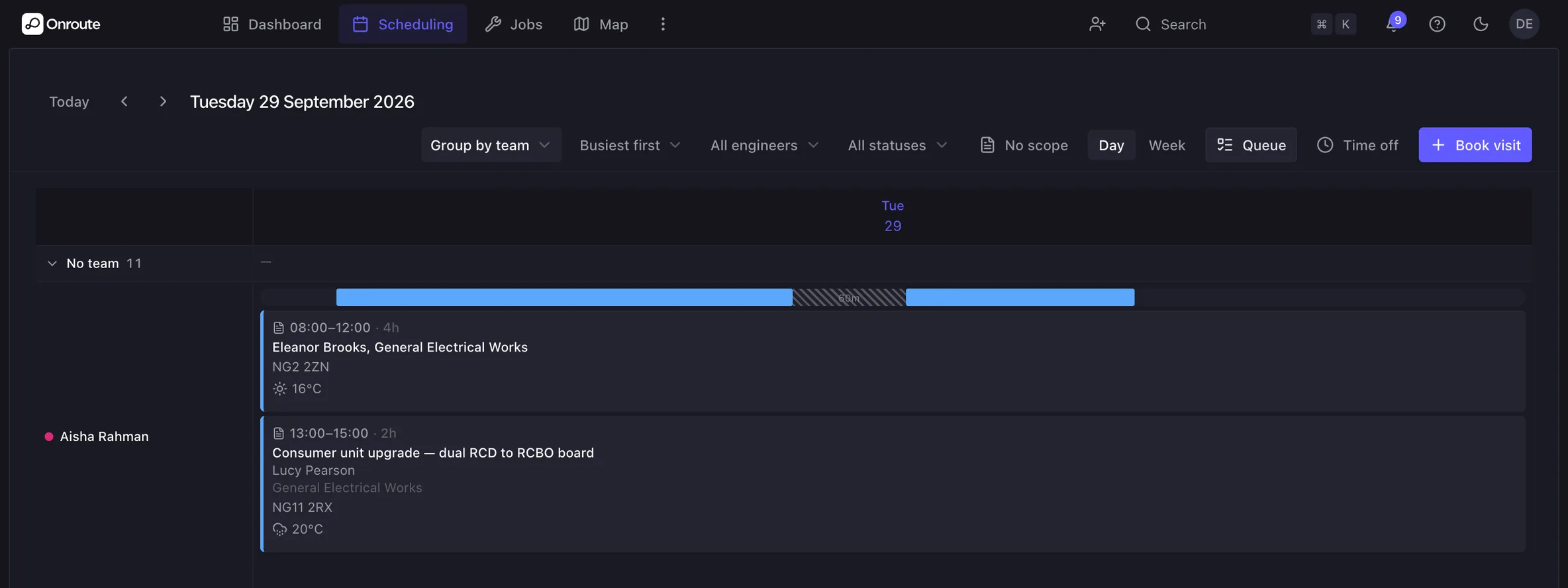The width and height of the screenshot is (1568, 588).
Task: Switch to the Scheduling tab
Action: tap(403, 24)
